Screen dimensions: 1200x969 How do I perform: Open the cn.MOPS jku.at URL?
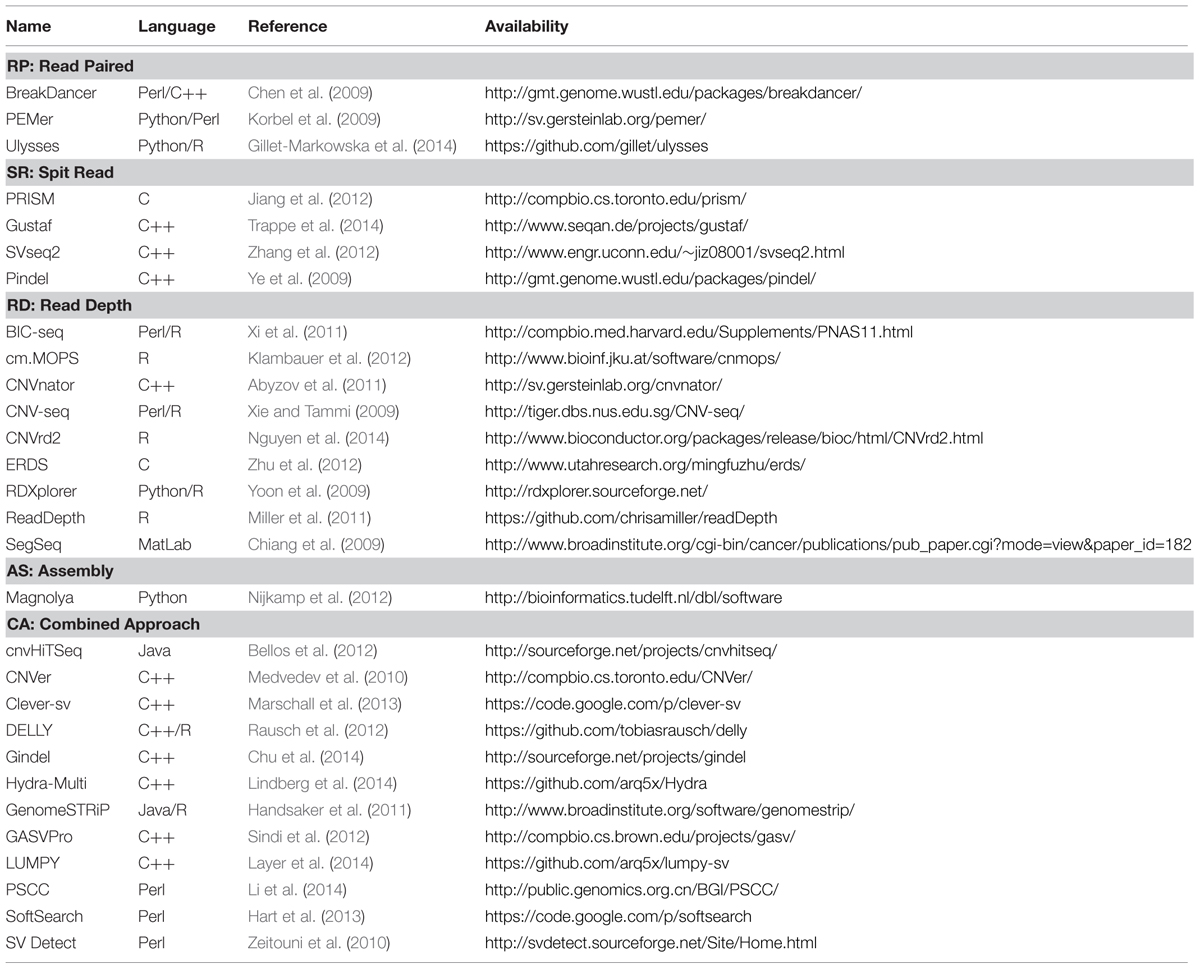(x=632, y=358)
